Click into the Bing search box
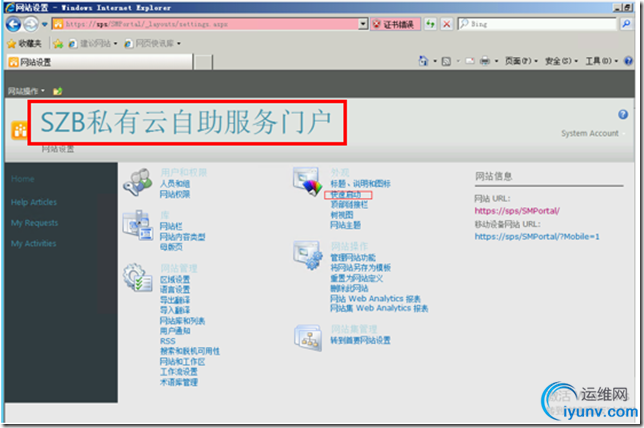The image size is (644, 428). [x=538, y=24]
